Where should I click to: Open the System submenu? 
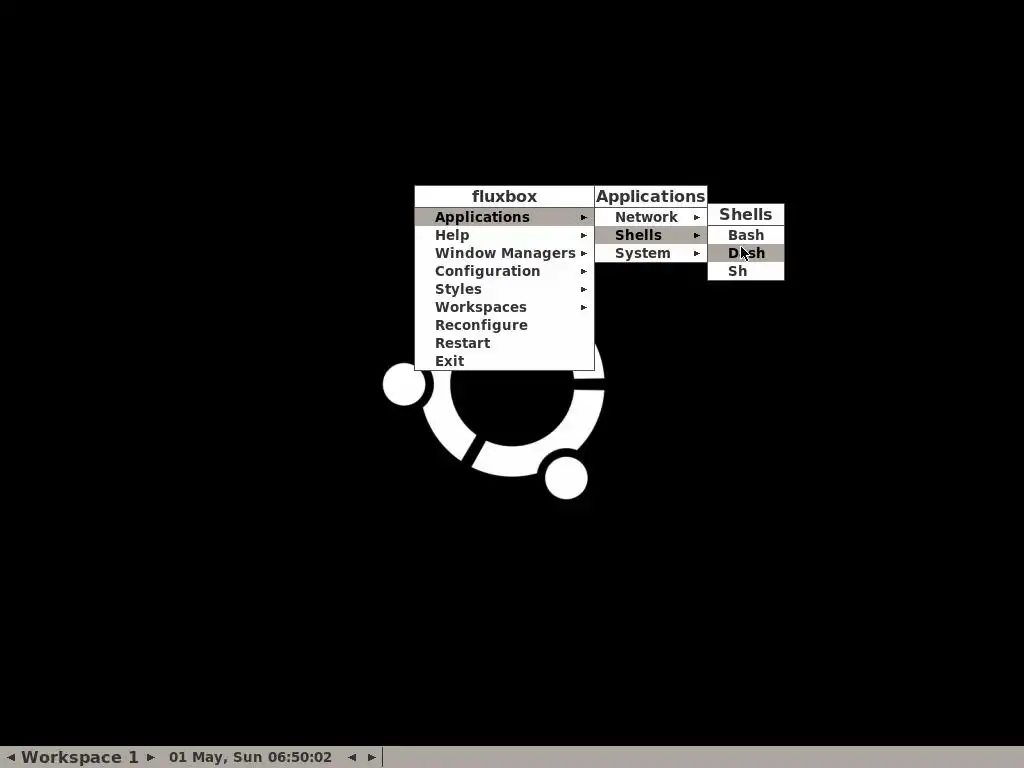(x=650, y=253)
